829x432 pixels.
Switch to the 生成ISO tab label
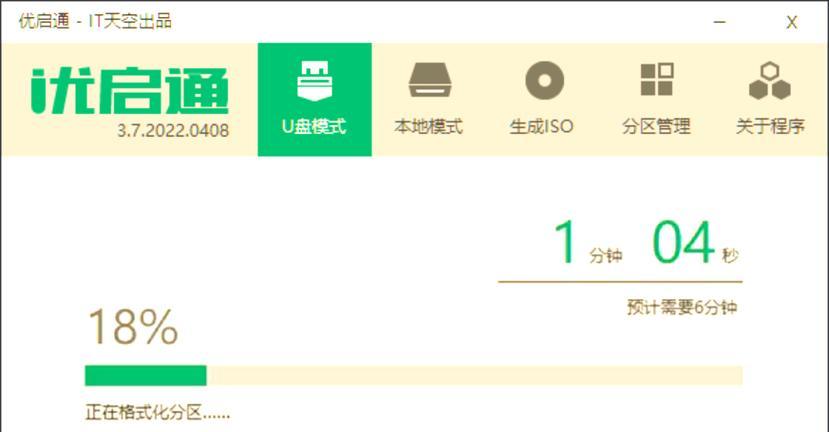click(541, 126)
